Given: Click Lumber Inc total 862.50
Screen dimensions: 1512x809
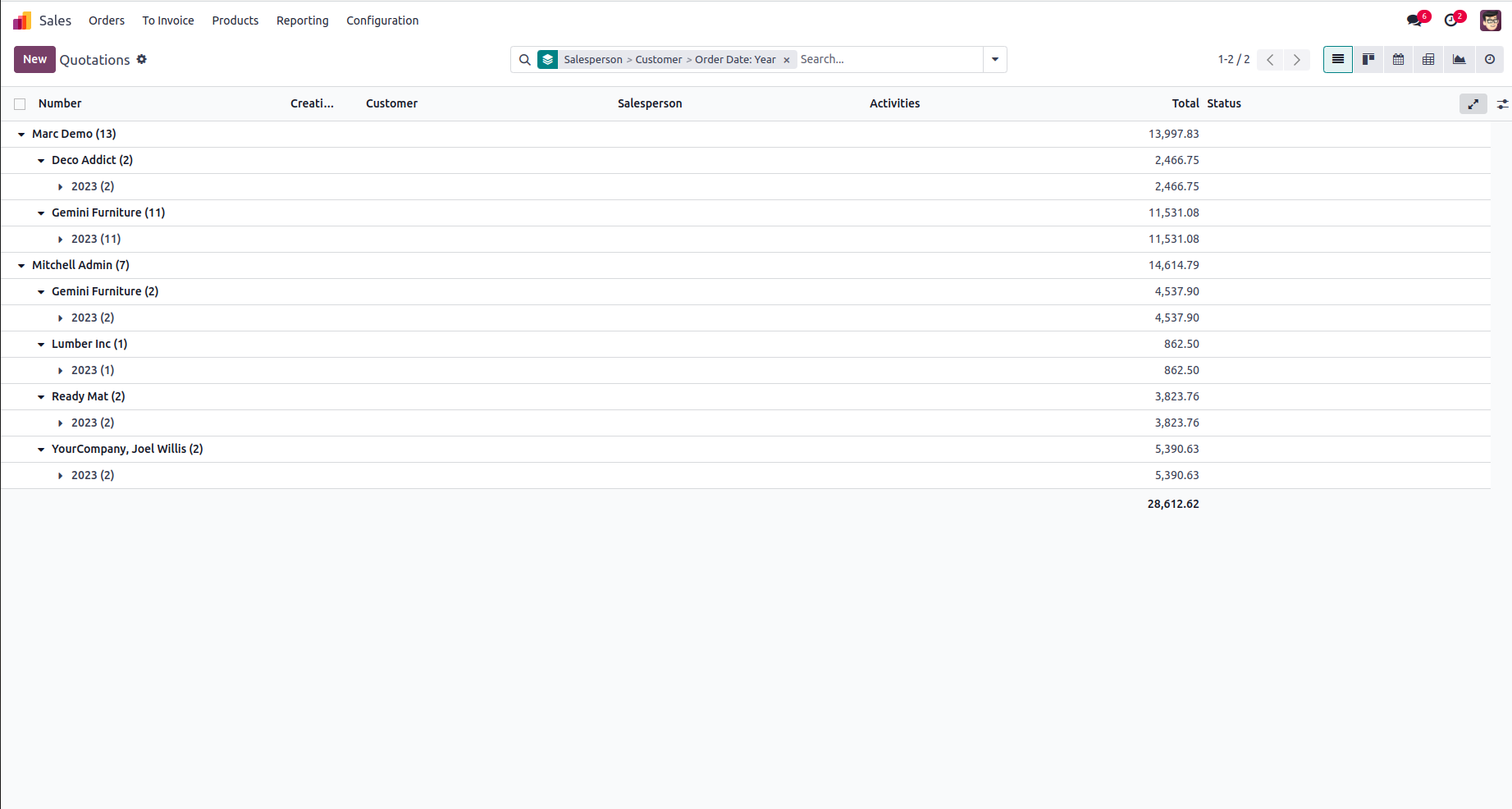Looking at the screenshot, I should click(x=1181, y=344).
